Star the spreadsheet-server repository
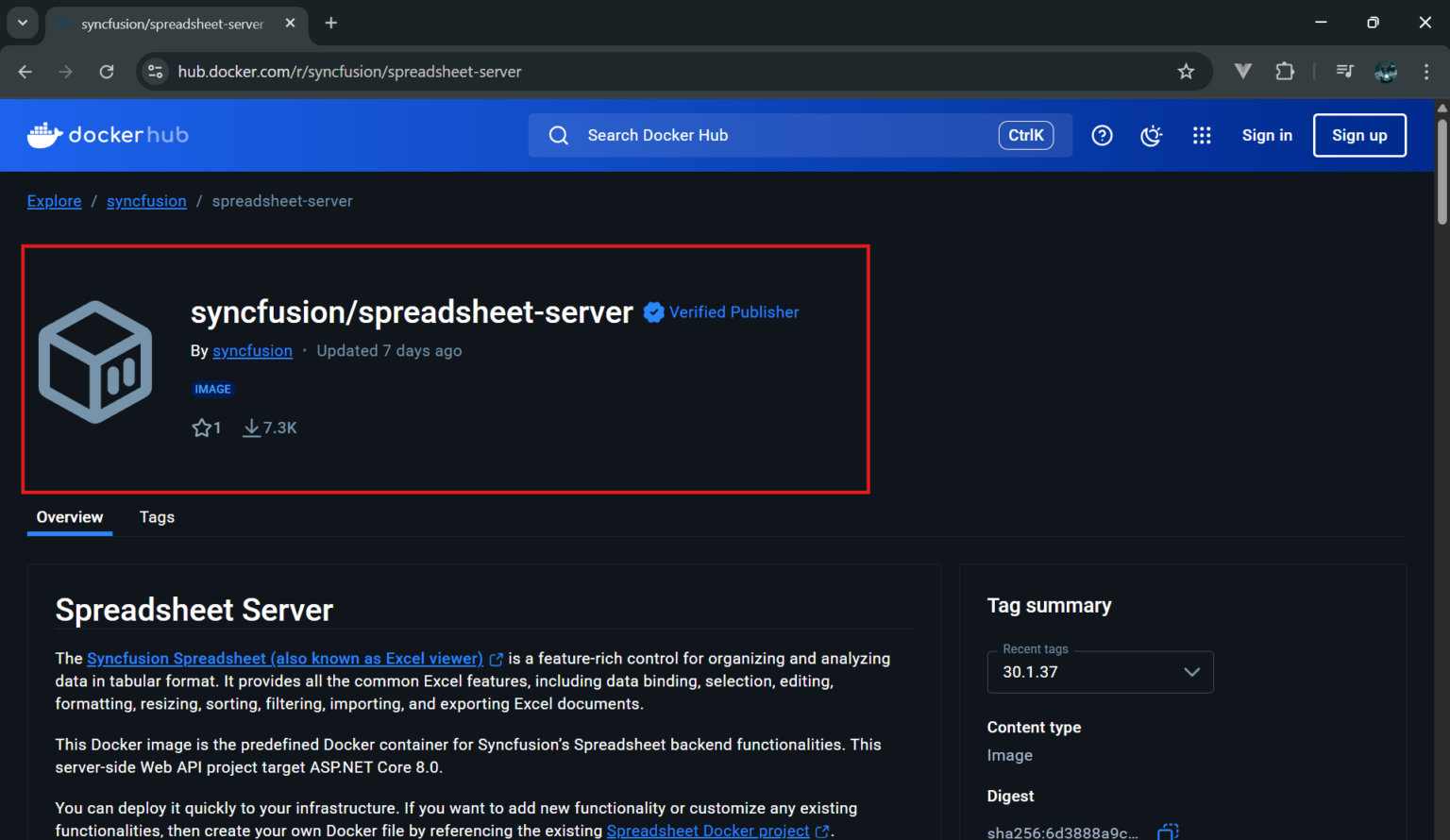 point(201,427)
